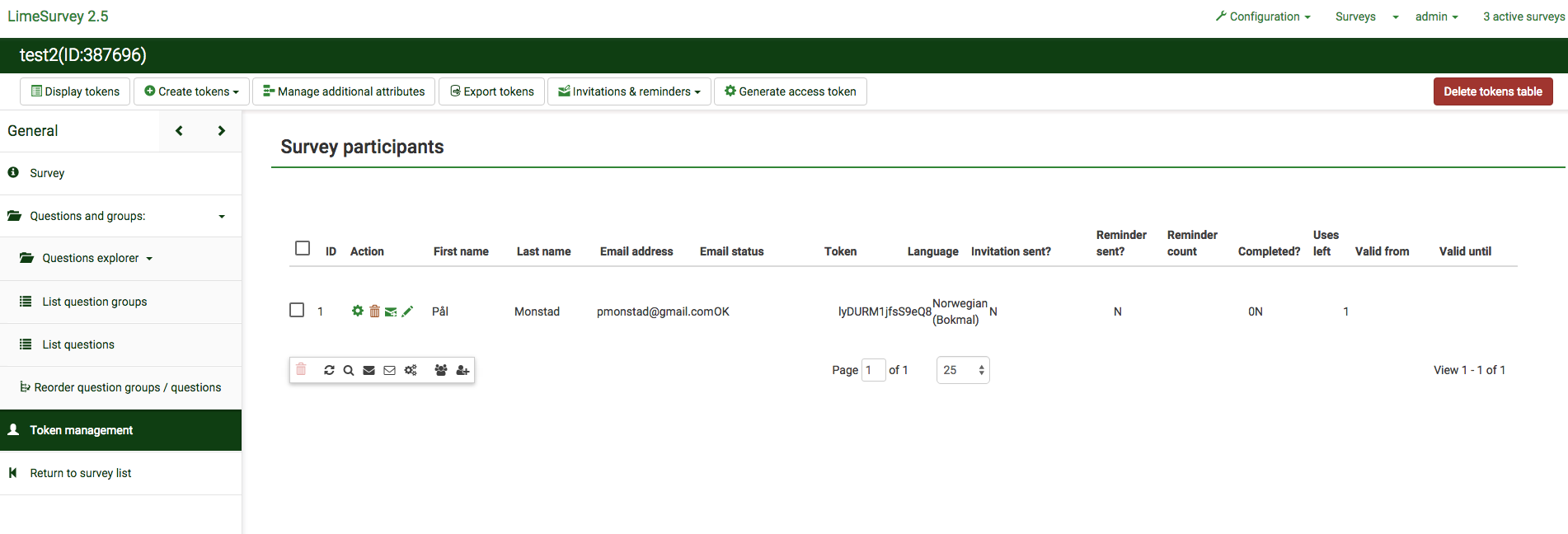
Task: Click the green pencil edit icon for Pål
Action: (407, 311)
